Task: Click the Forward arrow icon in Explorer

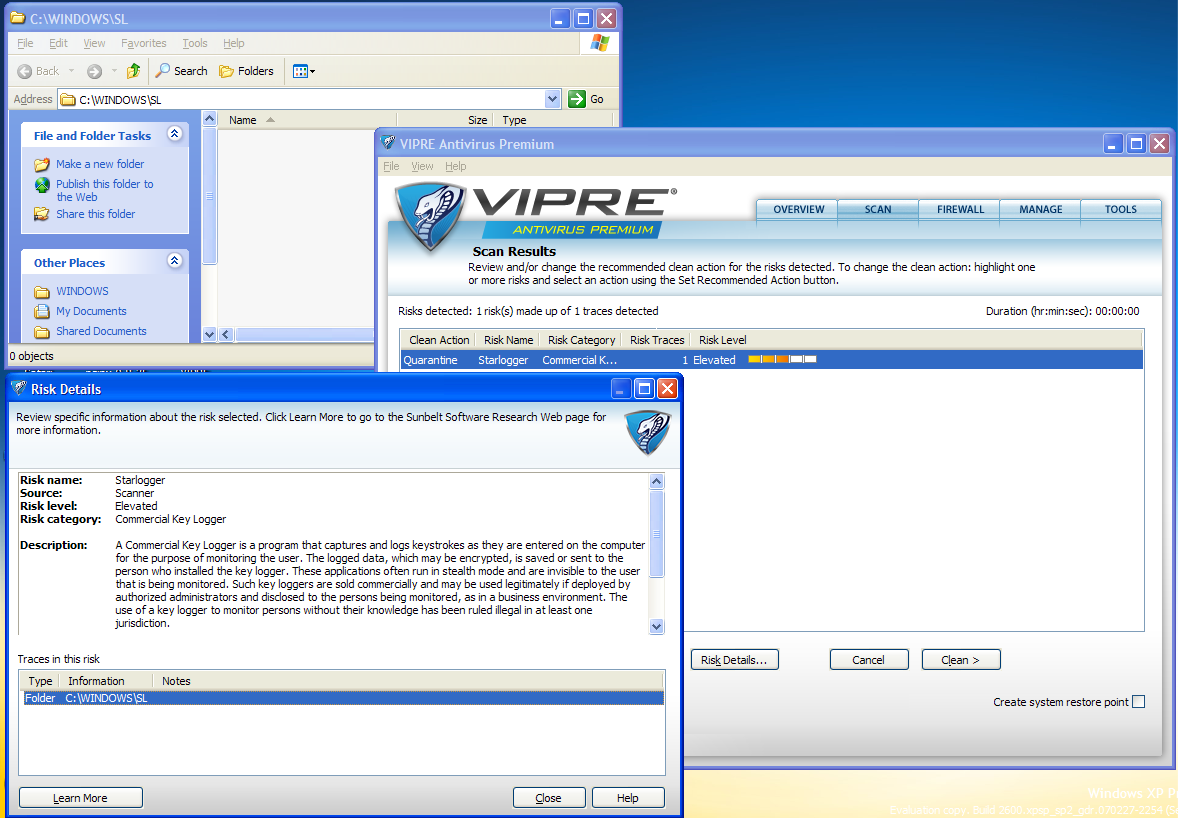Action: [94, 71]
